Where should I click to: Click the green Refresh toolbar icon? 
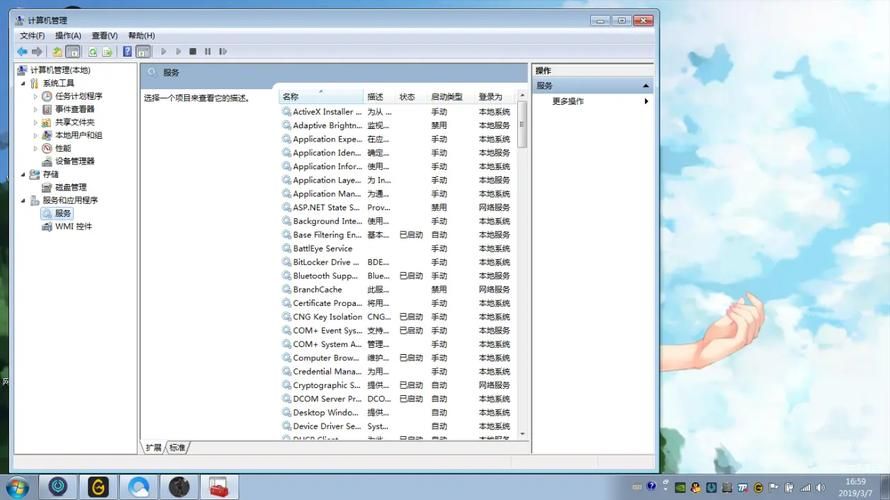click(93, 52)
